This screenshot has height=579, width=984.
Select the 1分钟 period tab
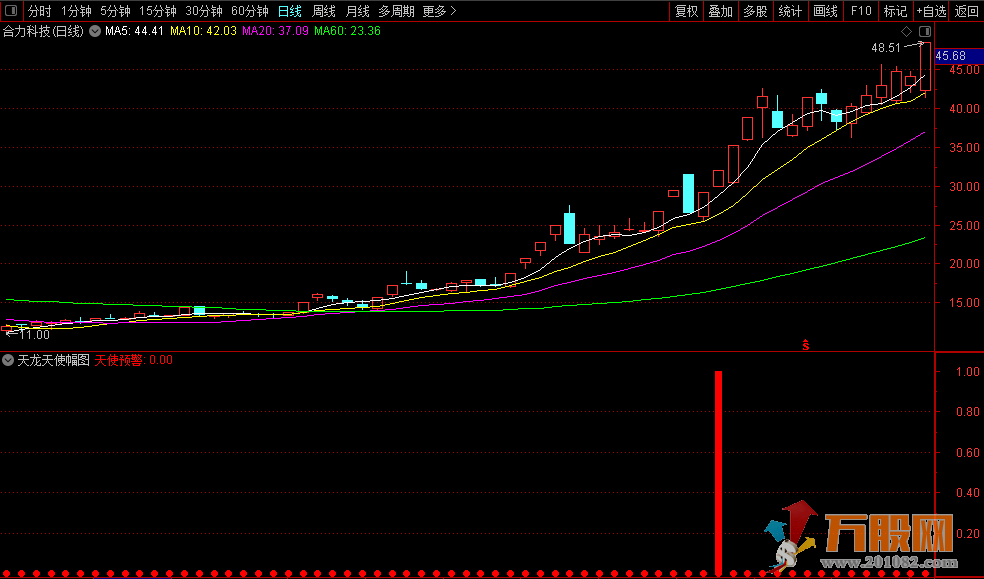(x=76, y=11)
